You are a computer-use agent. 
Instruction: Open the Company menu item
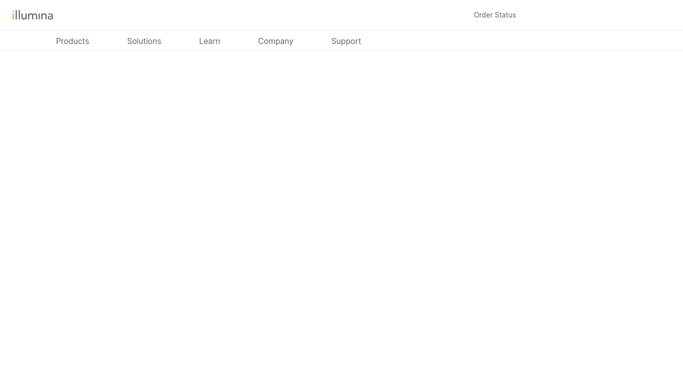click(275, 41)
